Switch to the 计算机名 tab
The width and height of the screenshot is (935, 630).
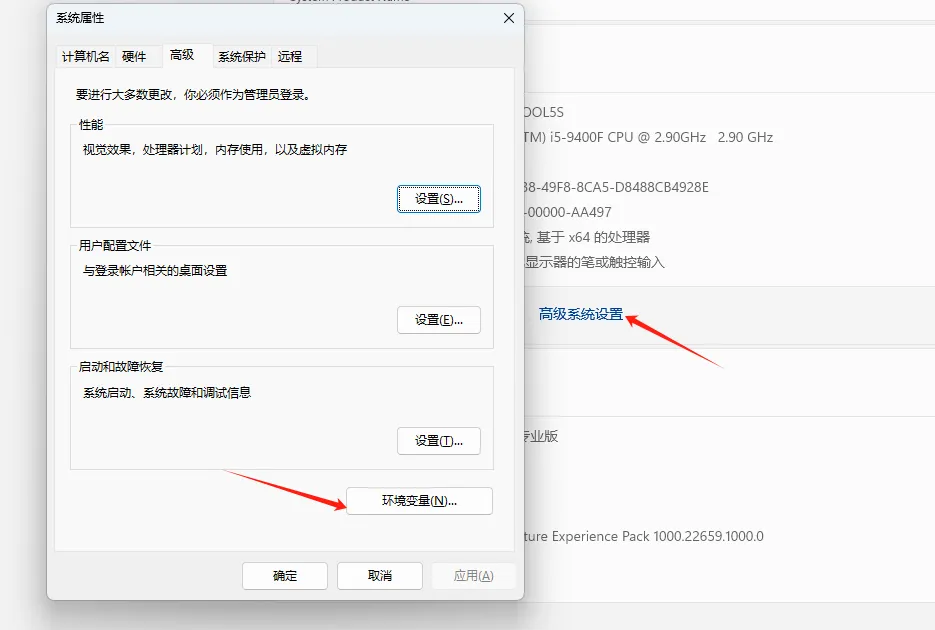(83, 57)
